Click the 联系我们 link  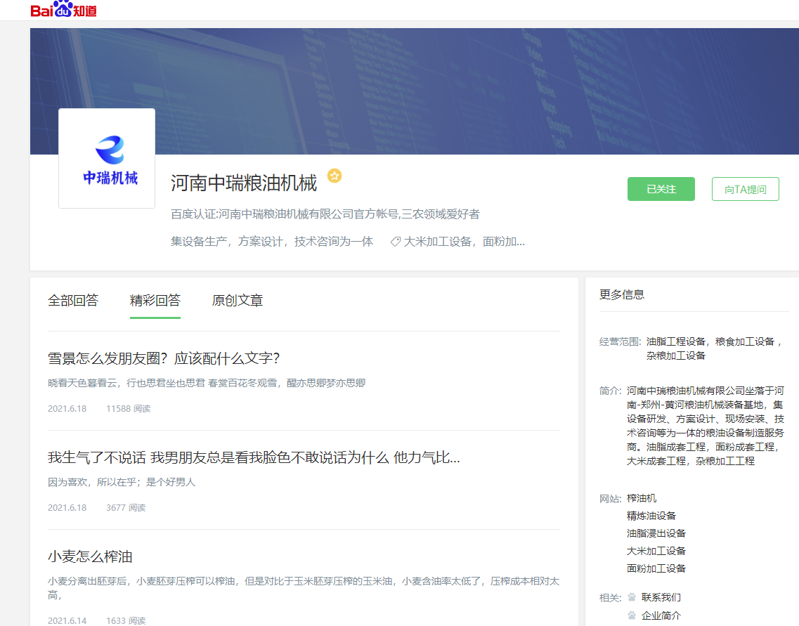[661, 597]
